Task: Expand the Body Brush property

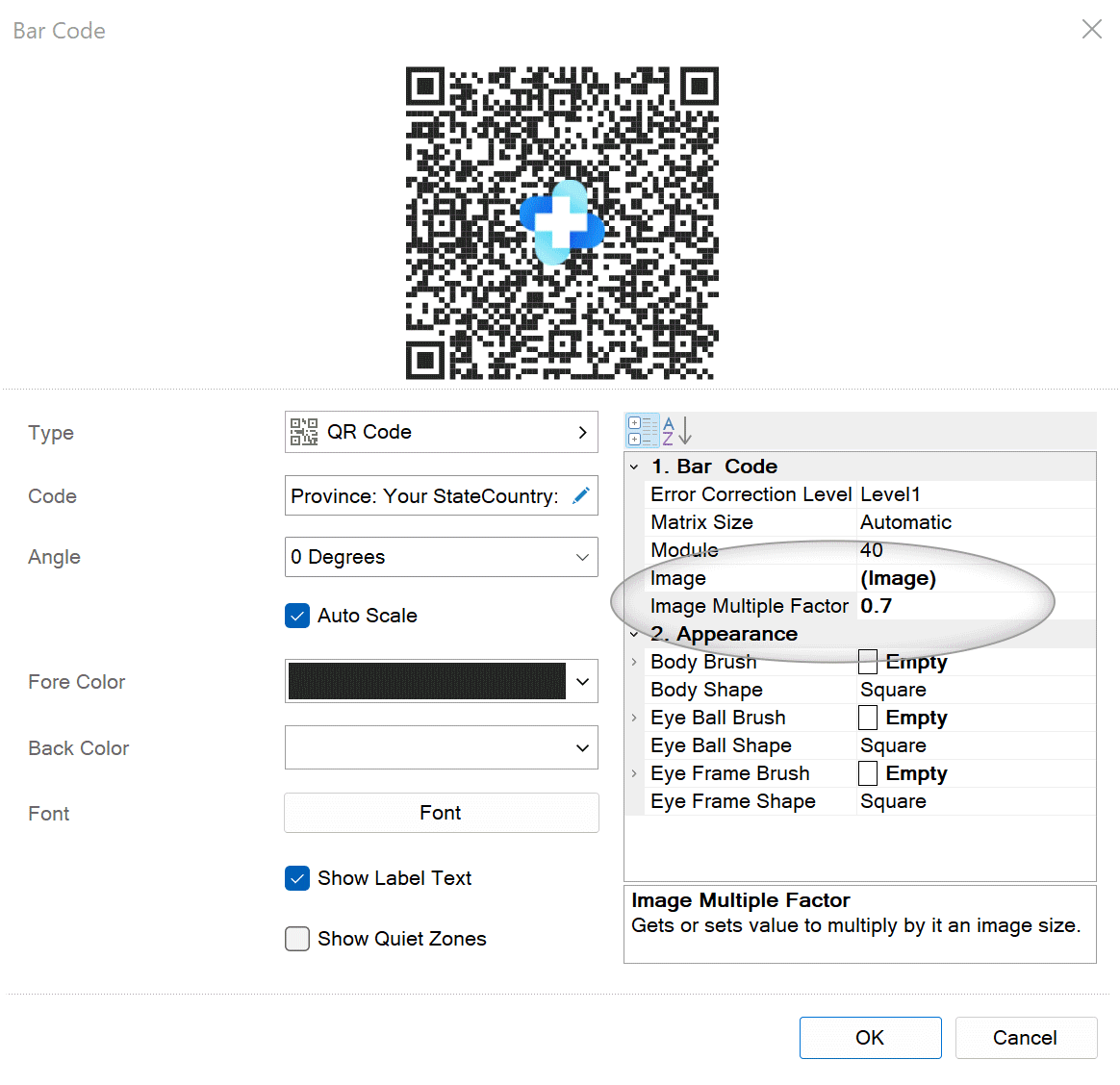Action: (635, 662)
